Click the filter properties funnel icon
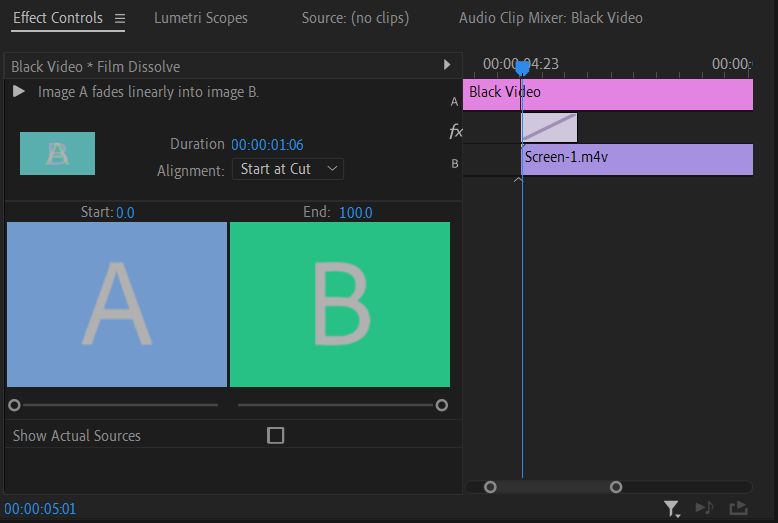The width and height of the screenshot is (778, 523). tap(672, 509)
